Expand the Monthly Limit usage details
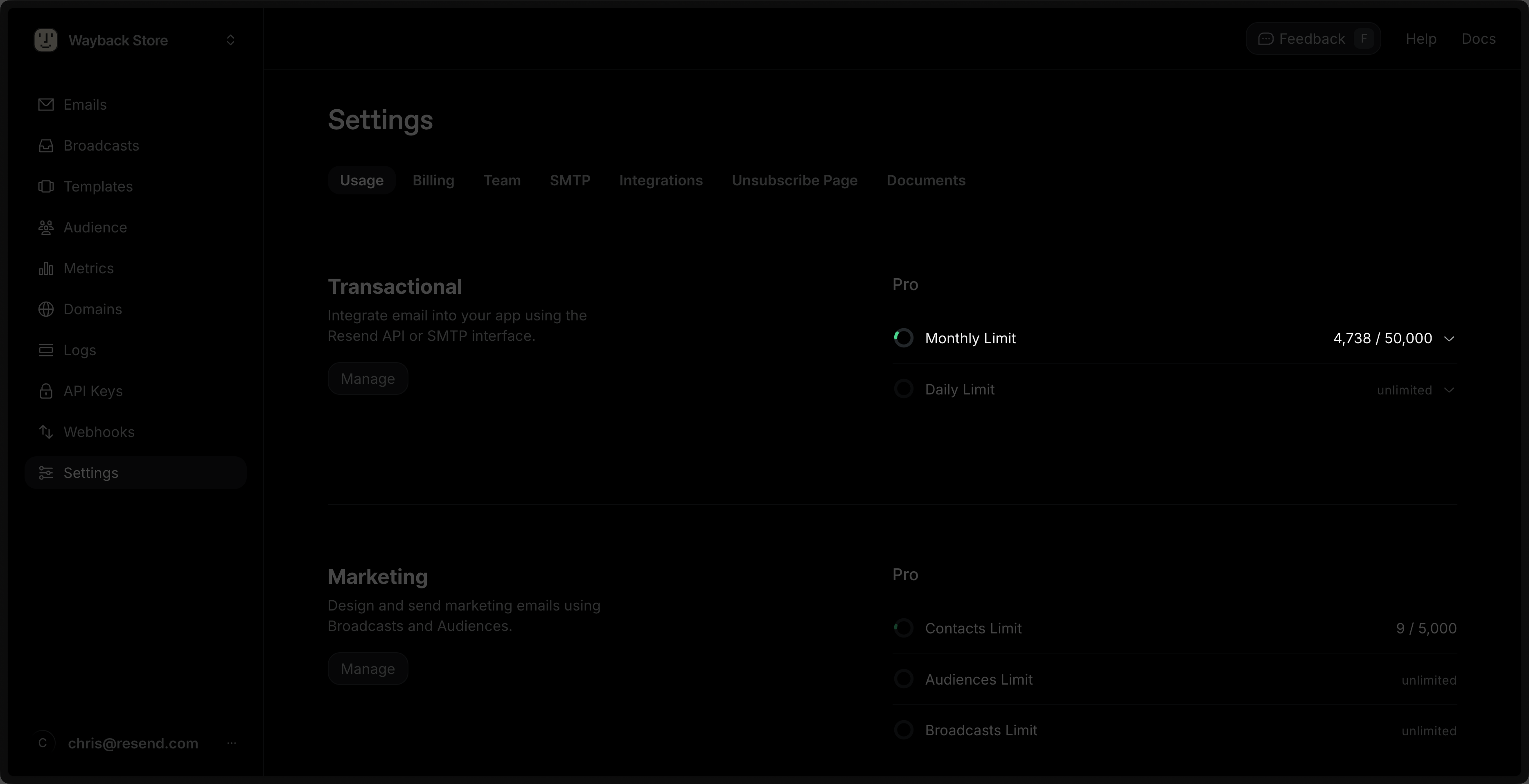 pyautogui.click(x=1450, y=338)
